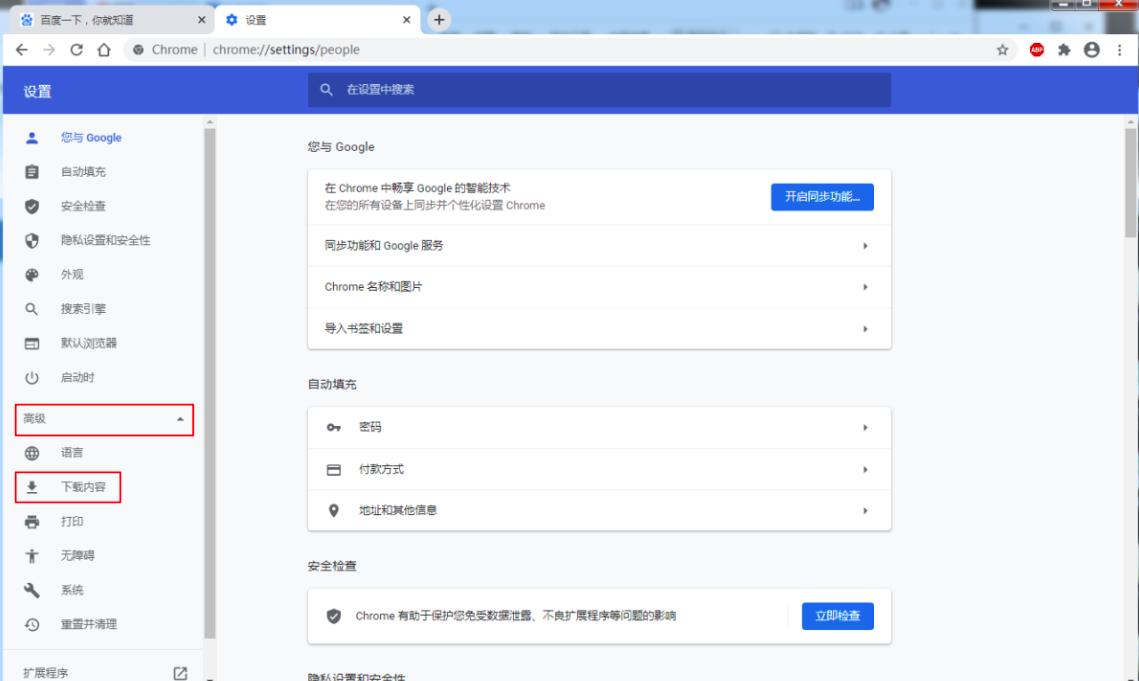Open the 密码 settings row
The height and width of the screenshot is (681, 1139).
click(x=599, y=427)
